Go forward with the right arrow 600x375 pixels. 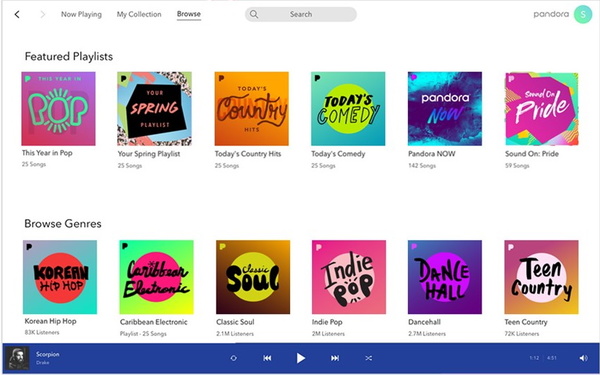pos(42,15)
